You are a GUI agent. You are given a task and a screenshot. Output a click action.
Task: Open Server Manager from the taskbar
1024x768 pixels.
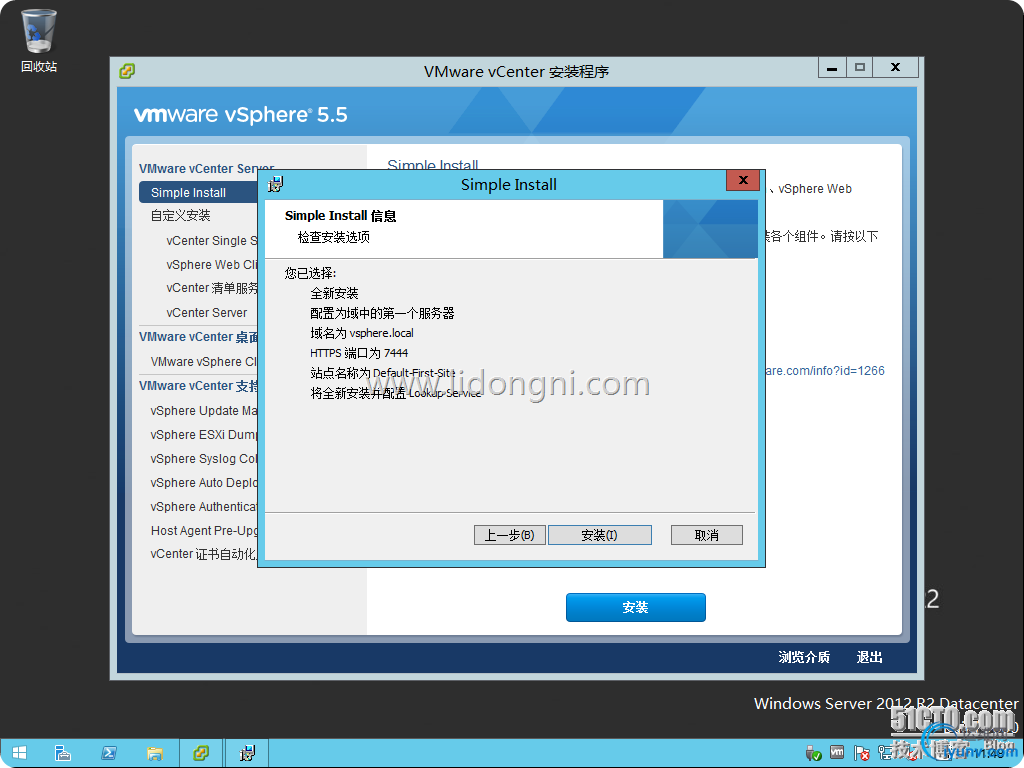63,753
